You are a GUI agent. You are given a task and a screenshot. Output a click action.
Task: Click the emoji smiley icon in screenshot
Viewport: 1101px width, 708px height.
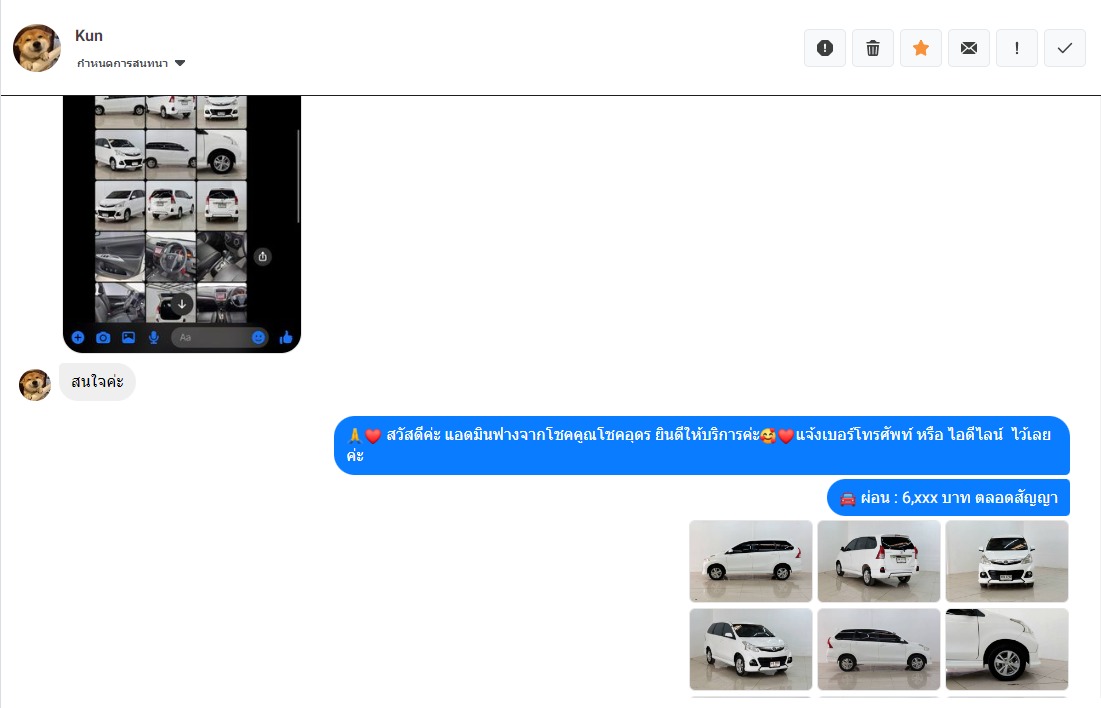[x=258, y=338]
